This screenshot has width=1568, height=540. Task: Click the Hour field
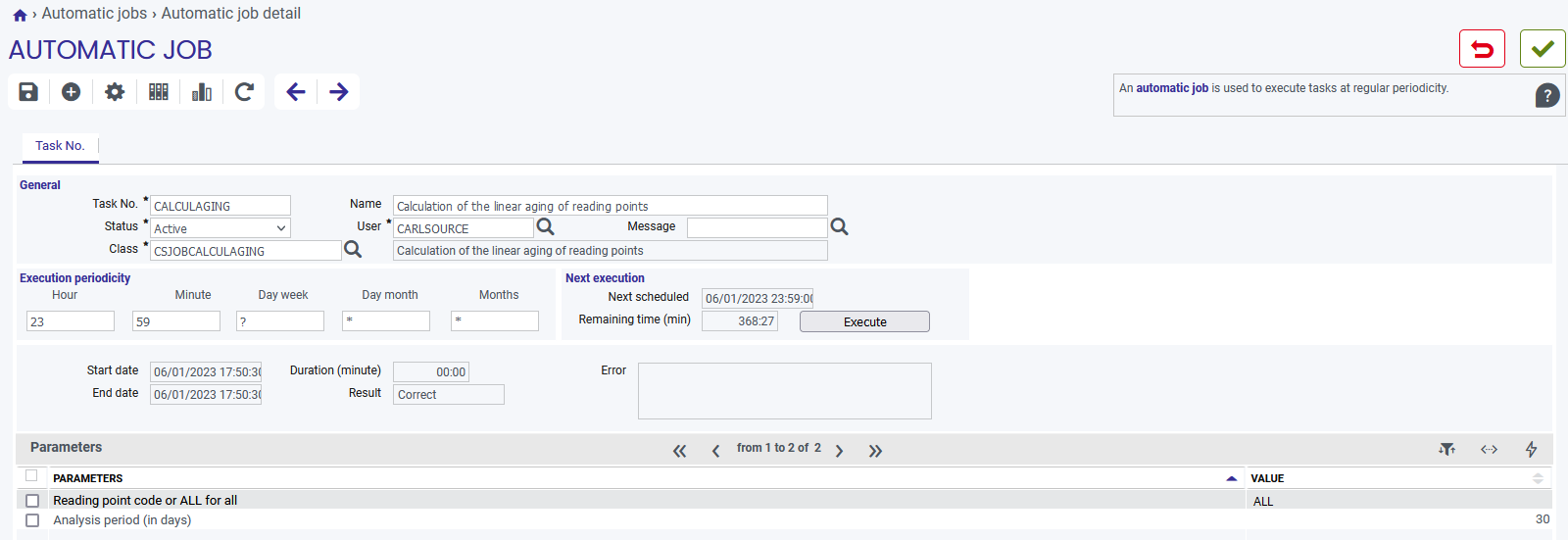(71, 321)
